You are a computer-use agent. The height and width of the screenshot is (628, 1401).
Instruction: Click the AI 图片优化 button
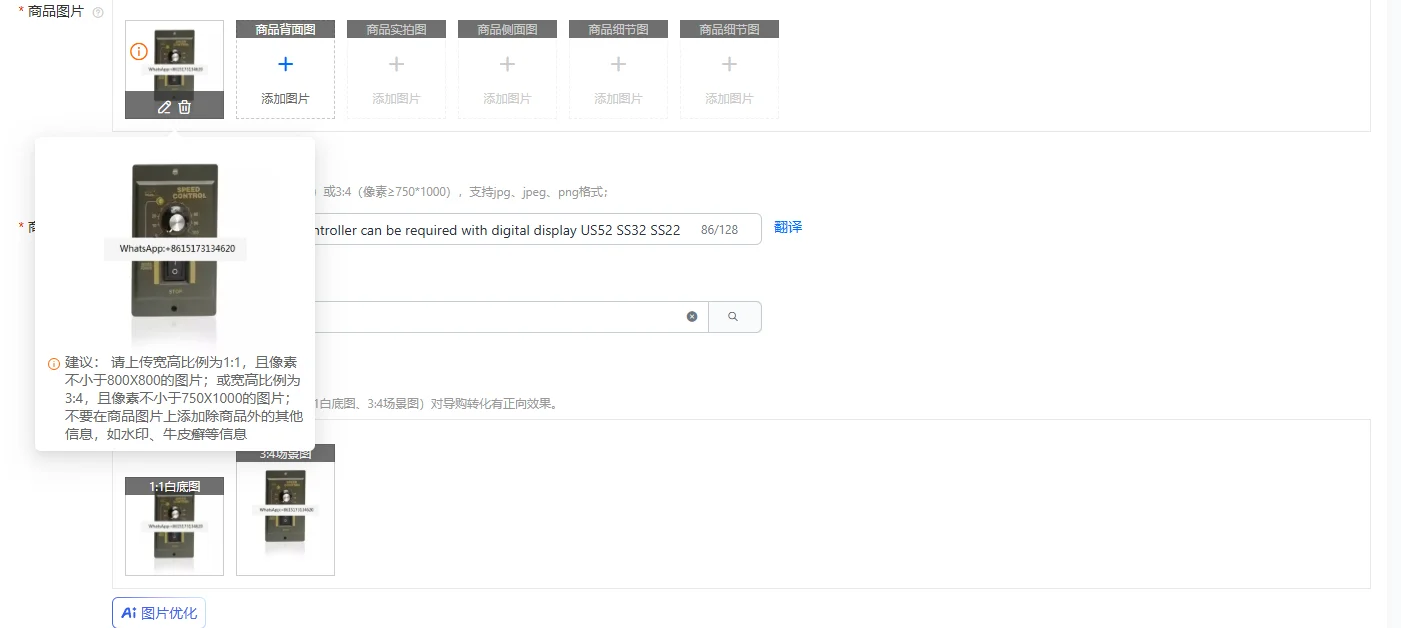159,613
